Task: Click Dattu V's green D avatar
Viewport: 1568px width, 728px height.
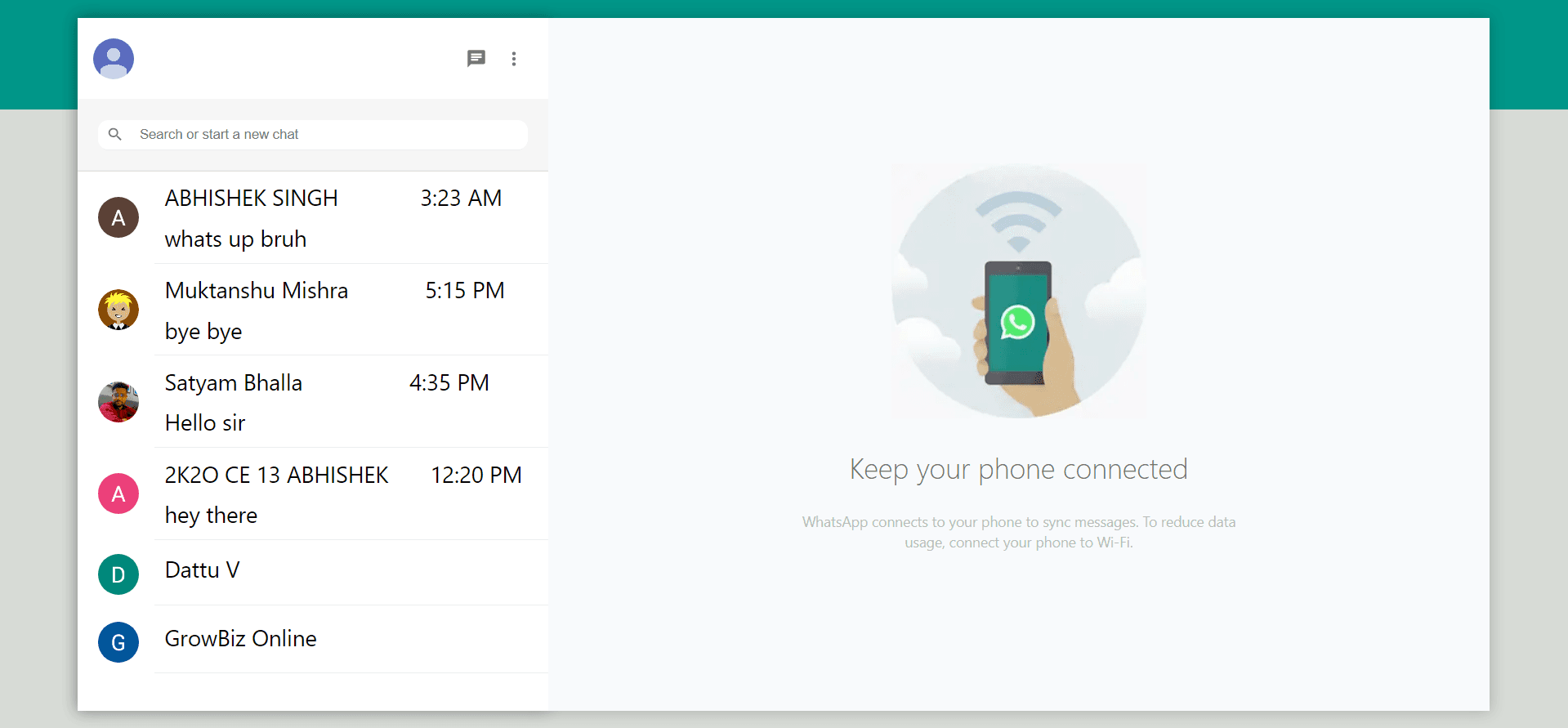Action: tap(118, 574)
